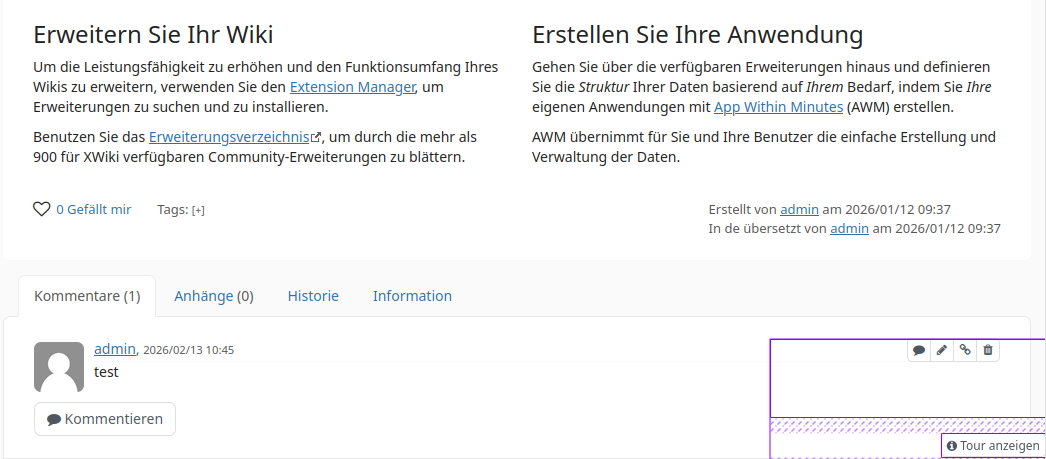Click the admin link after 'Erstellt von'
This screenshot has height=459, width=1046.
[x=799, y=209]
